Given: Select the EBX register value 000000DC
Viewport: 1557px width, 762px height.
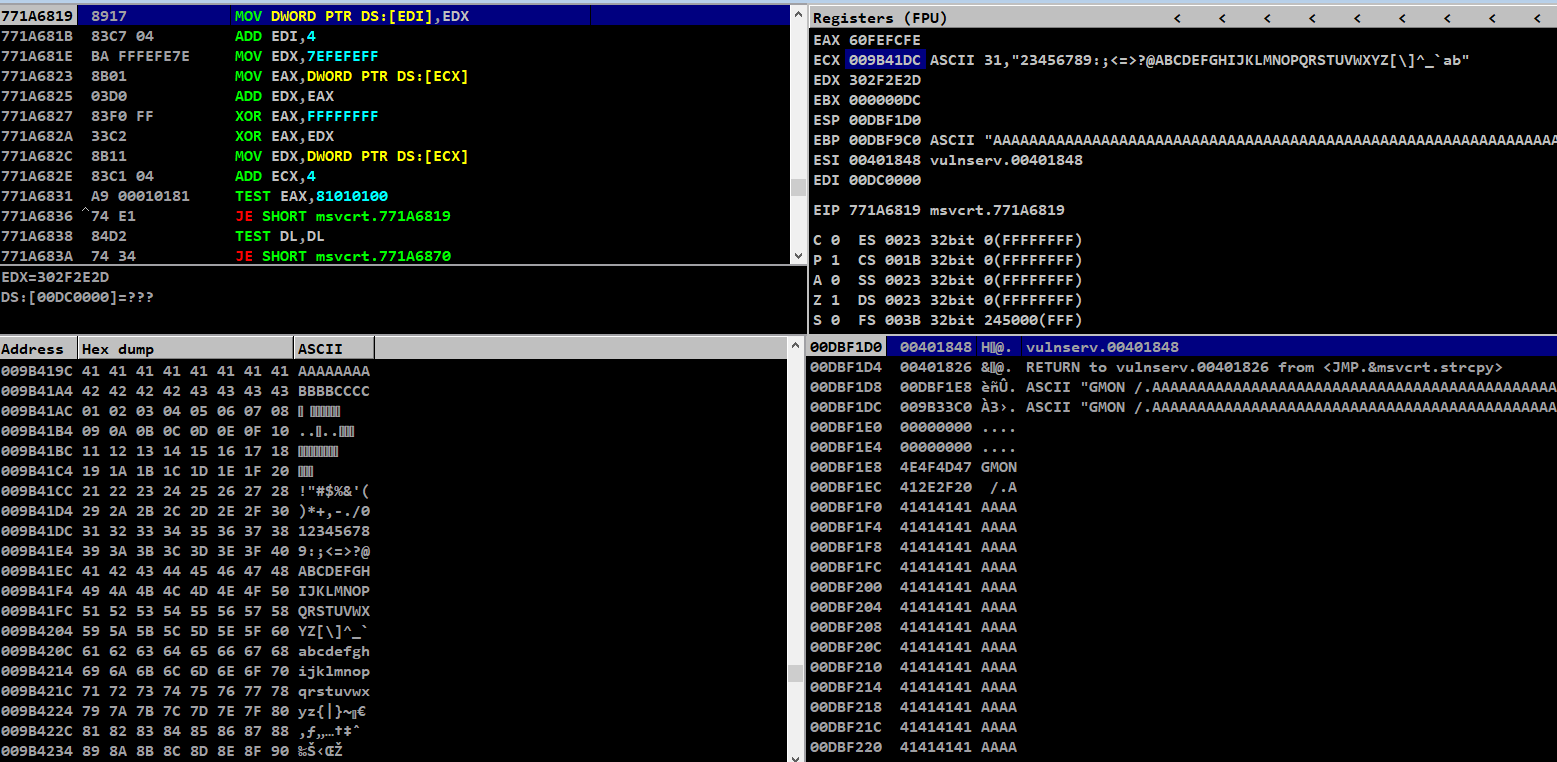Looking at the screenshot, I should coord(885,100).
